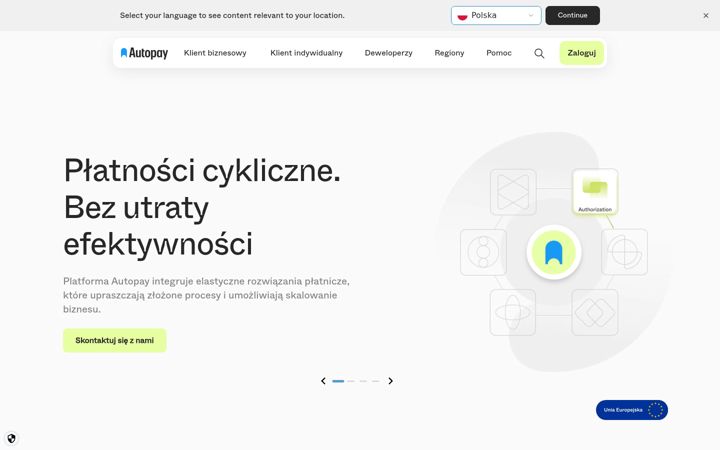The image size is (720, 450).
Task: Open Deweloperzy menu
Action: 388,53
